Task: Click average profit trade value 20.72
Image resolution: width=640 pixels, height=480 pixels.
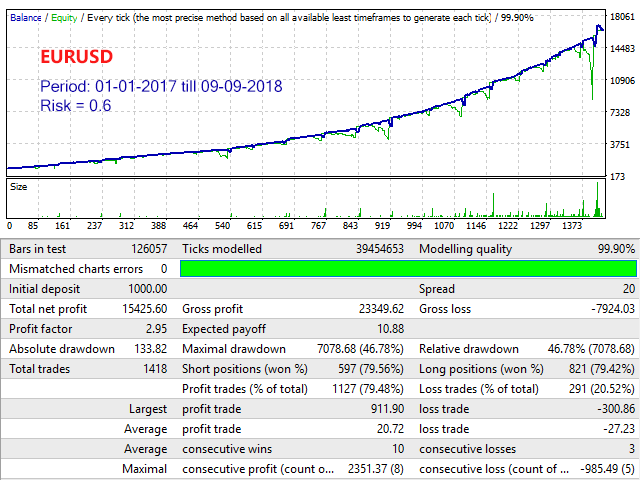Action: (x=390, y=429)
